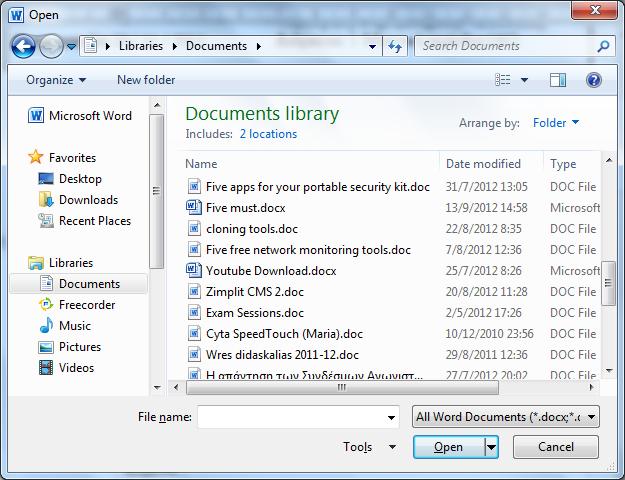625x480 pixels.
Task: Open Downloads under Favorites
Action: pyautogui.click(x=78, y=199)
